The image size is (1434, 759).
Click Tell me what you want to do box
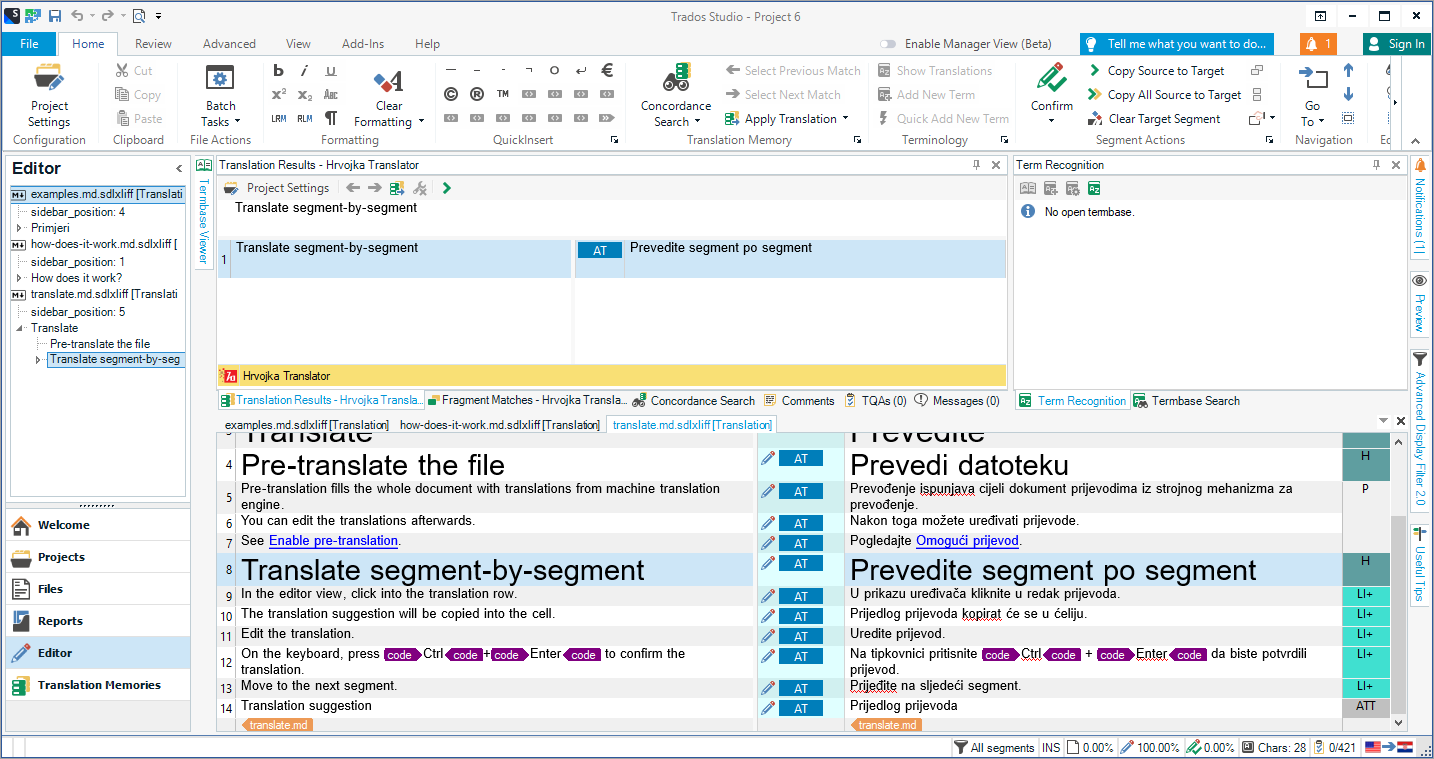[x=1177, y=44]
